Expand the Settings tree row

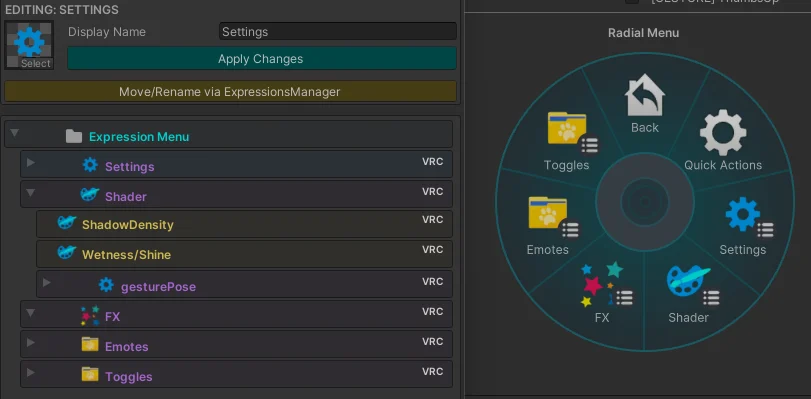coord(31,163)
